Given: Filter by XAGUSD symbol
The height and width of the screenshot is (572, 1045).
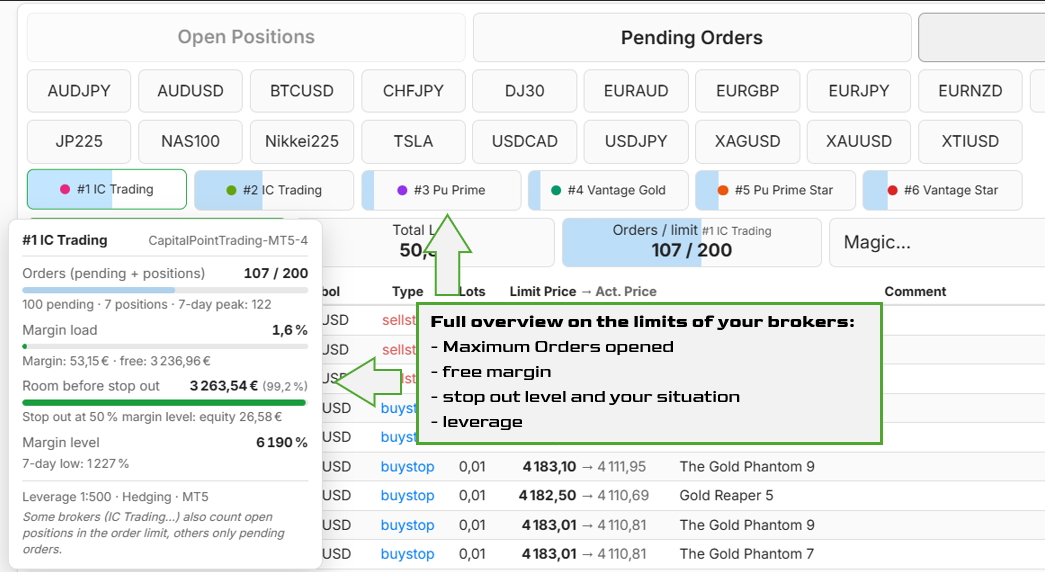Looking at the screenshot, I should (x=748, y=141).
